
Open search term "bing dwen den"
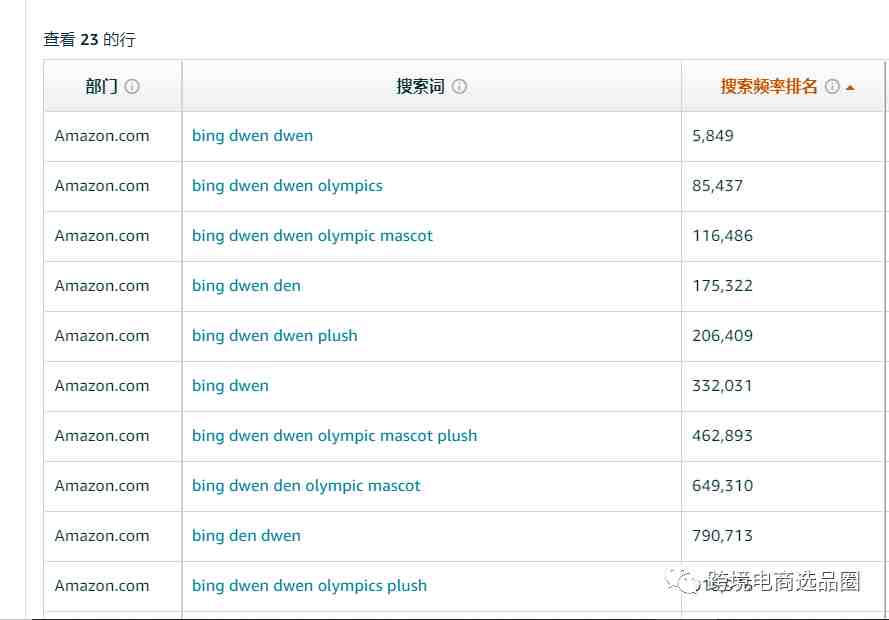(246, 286)
